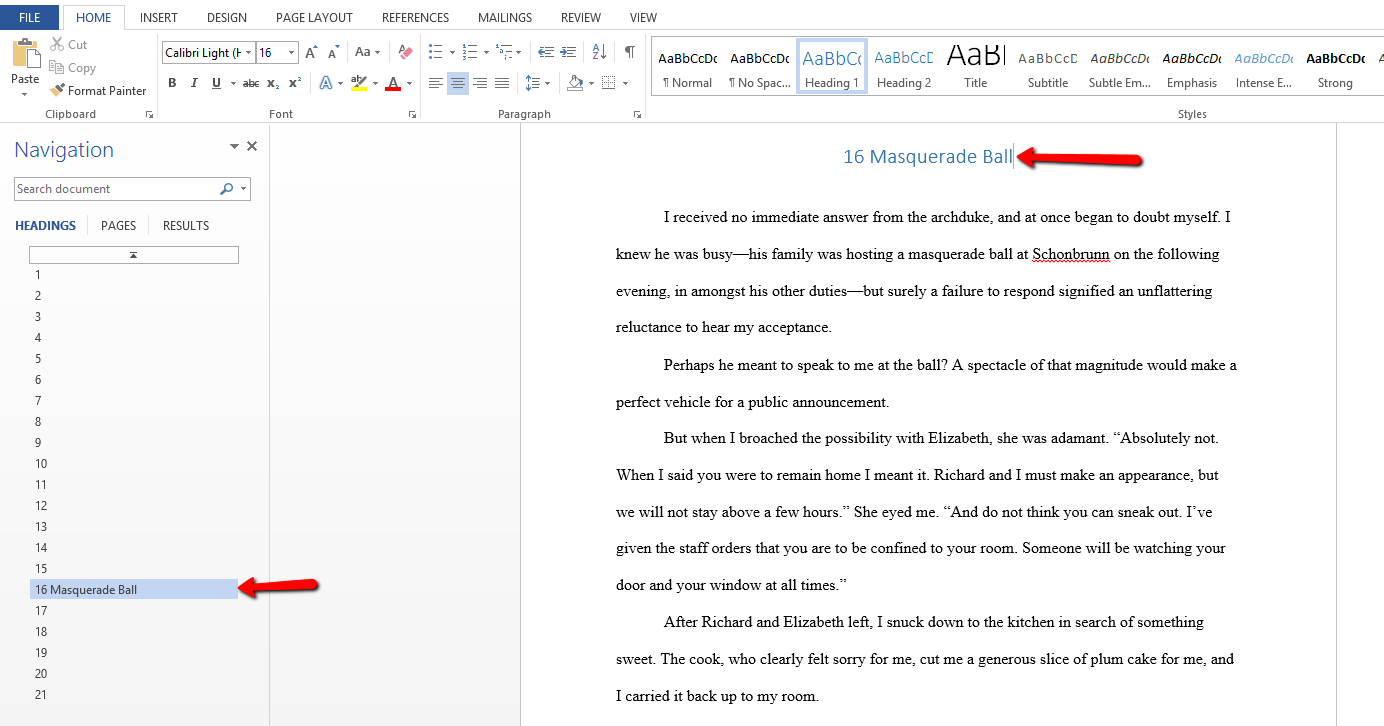The width and height of the screenshot is (1384, 726).
Task: Open the font size dropdown
Action: point(291,52)
